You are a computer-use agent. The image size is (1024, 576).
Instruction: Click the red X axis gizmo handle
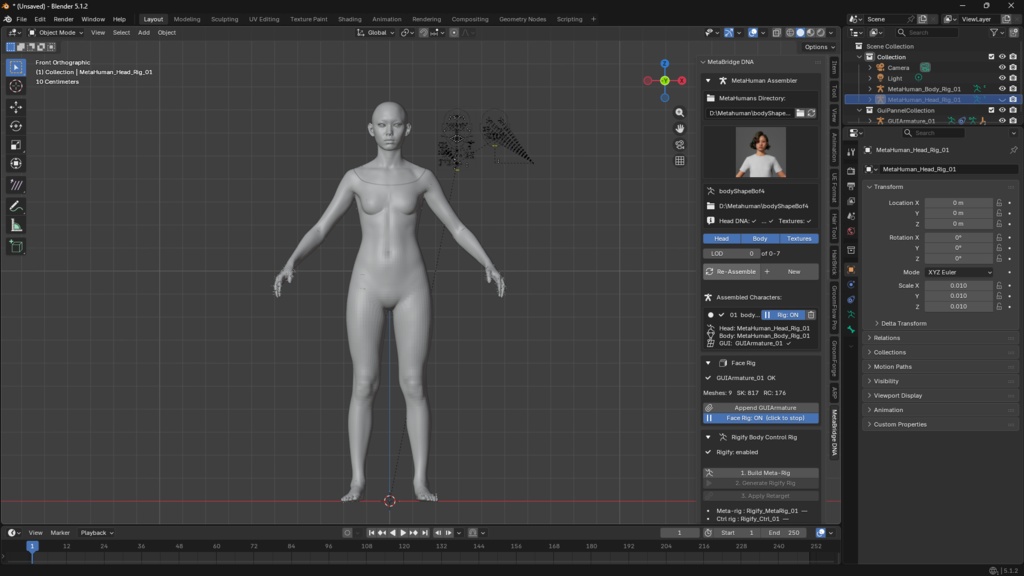682,81
